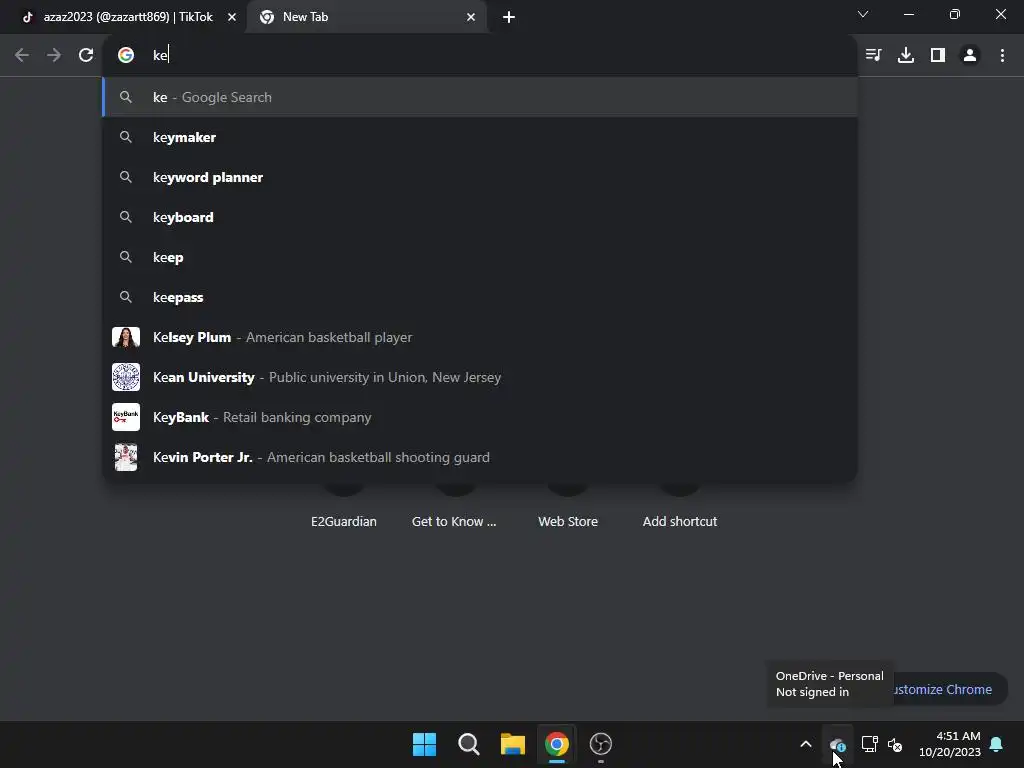Close the New Tab tab
Viewport: 1024px width, 768px height.
click(x=471, y=17)
